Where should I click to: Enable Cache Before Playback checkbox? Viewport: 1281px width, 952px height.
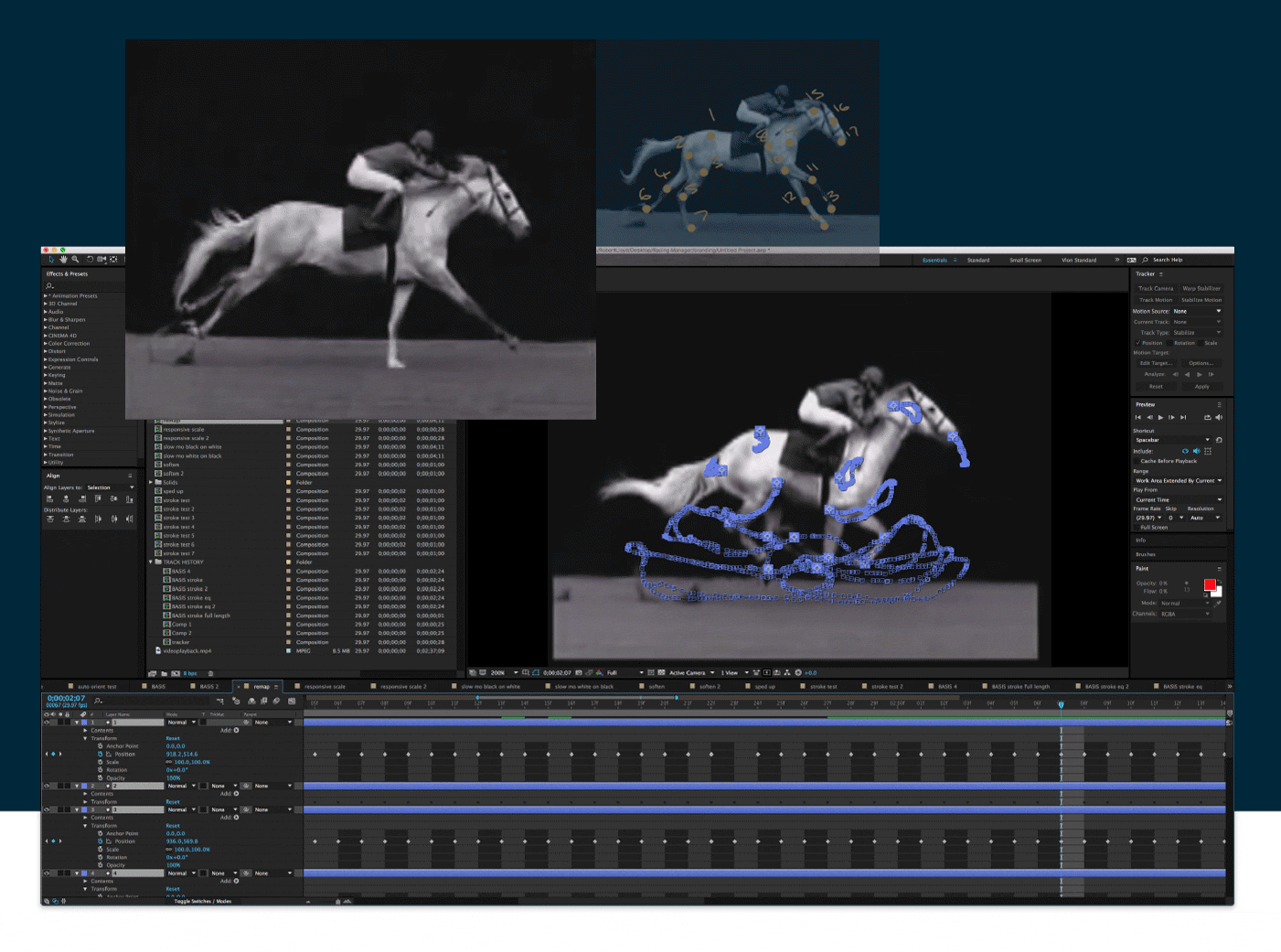point(1137,461)
